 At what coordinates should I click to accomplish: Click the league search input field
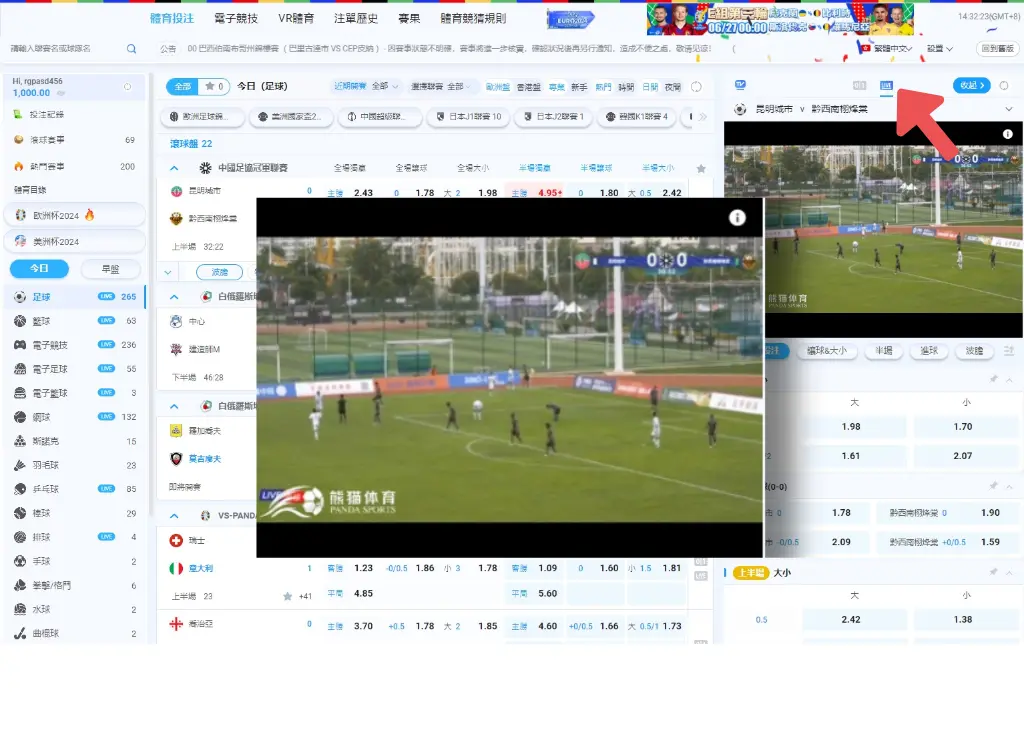65,48
